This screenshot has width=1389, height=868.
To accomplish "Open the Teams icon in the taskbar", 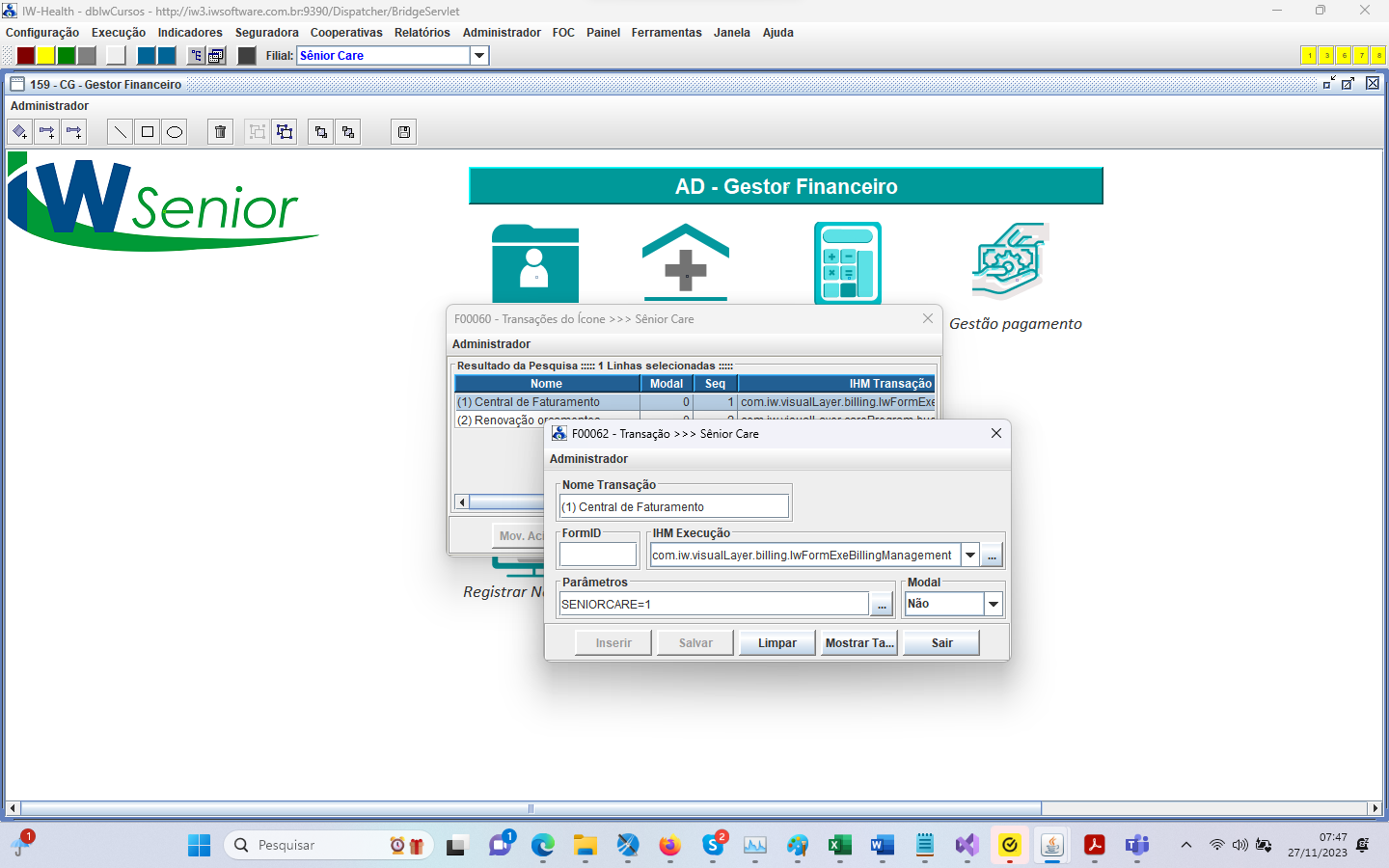I will (1136, 846).
